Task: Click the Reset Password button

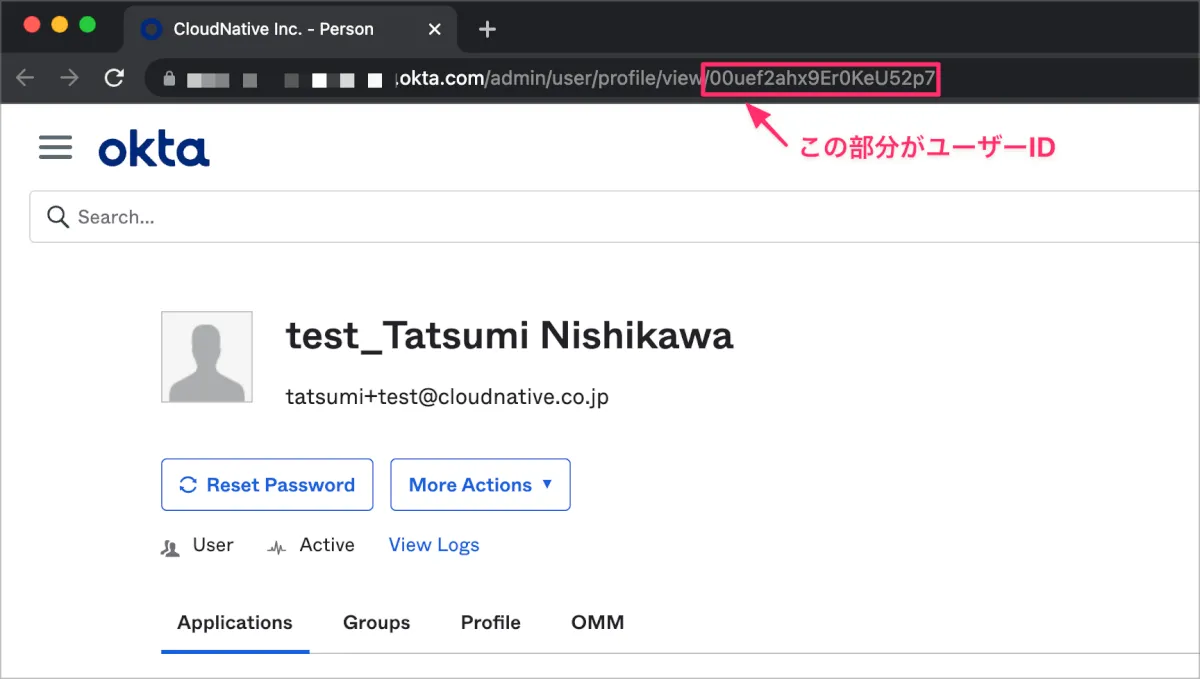Action: 267,485
